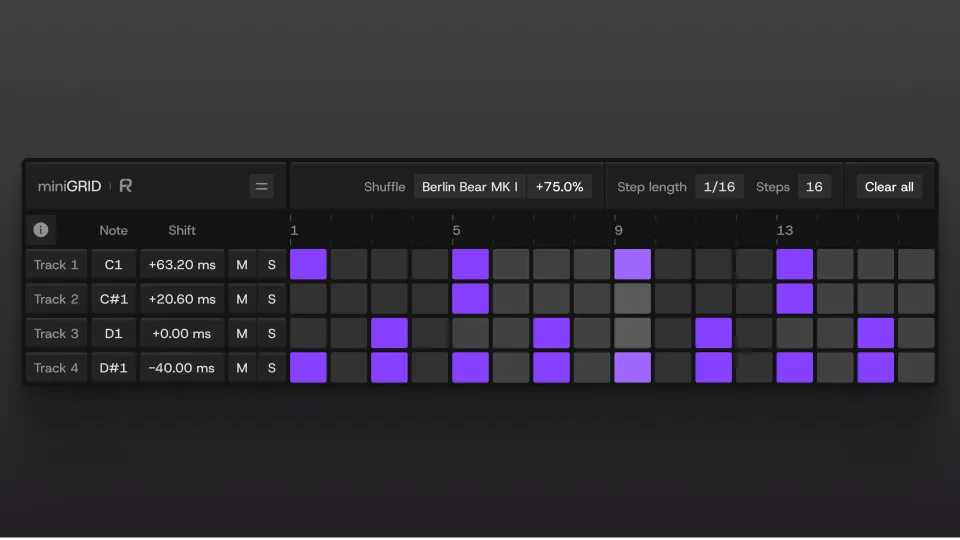Mute Track 3
960x540 pixels.
pos(242,333)
